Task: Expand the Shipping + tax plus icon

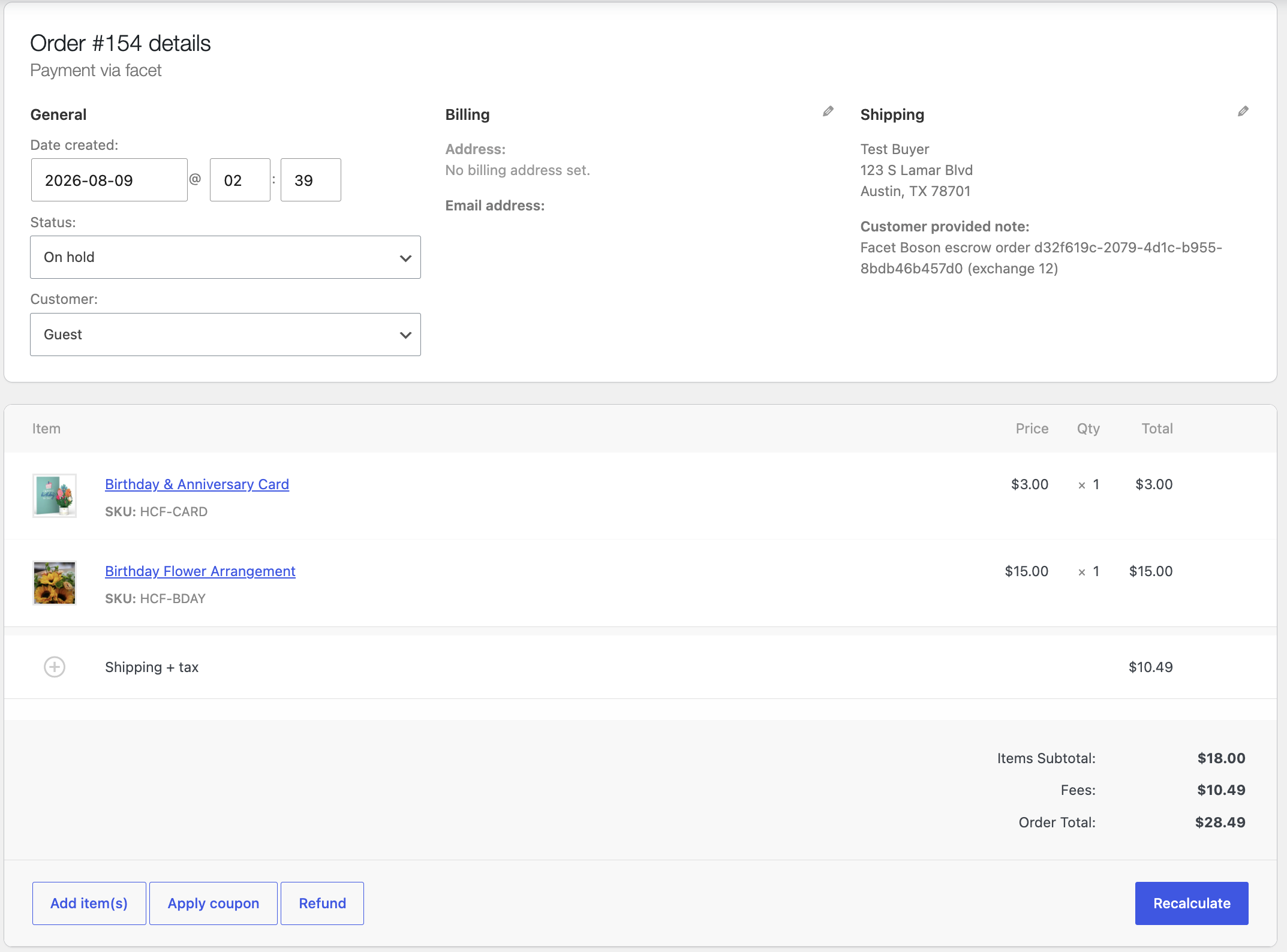Action: [55, 667]
